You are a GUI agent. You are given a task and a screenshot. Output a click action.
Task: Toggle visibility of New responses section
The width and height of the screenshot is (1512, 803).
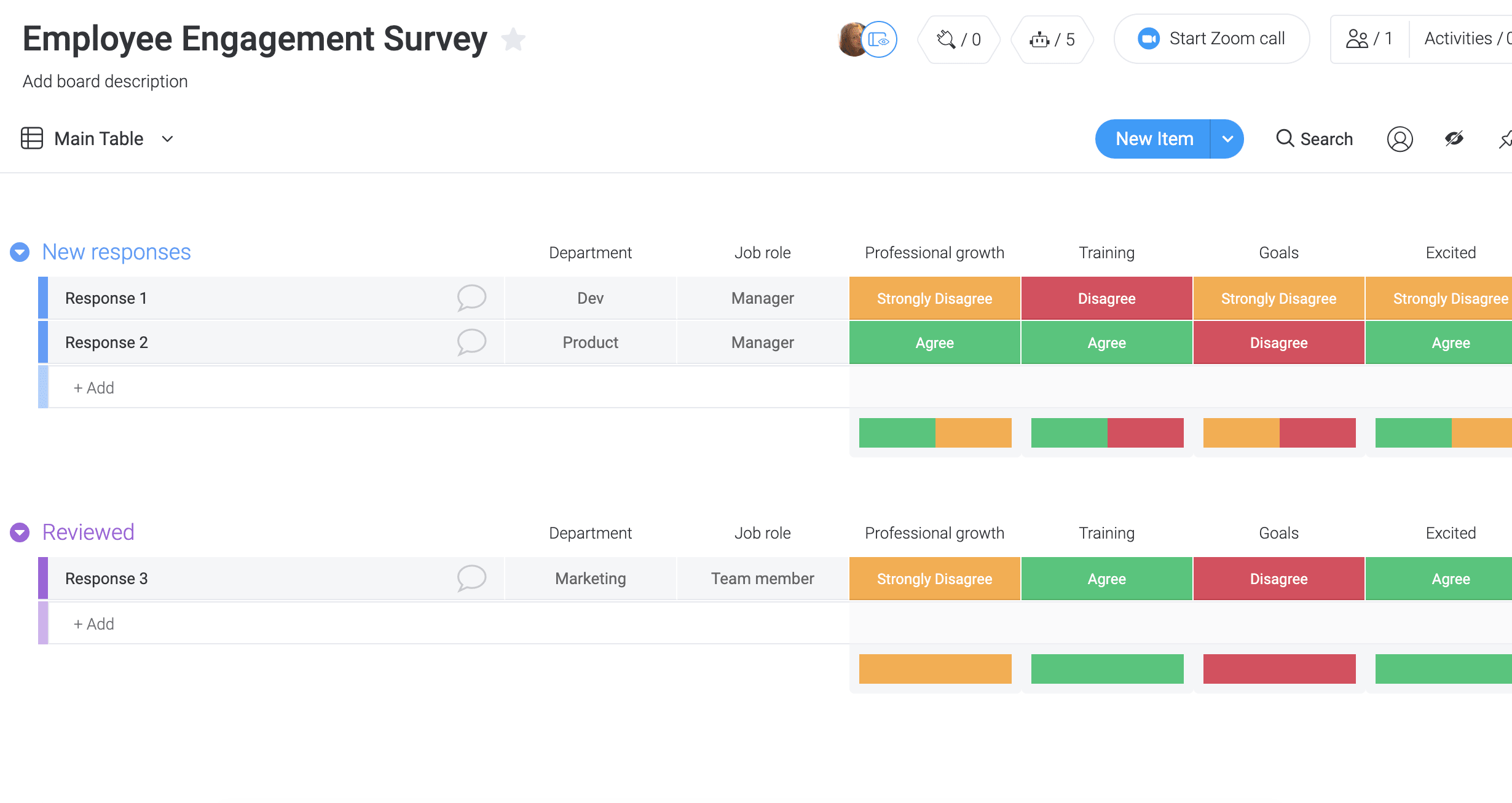tap(19, 252)
